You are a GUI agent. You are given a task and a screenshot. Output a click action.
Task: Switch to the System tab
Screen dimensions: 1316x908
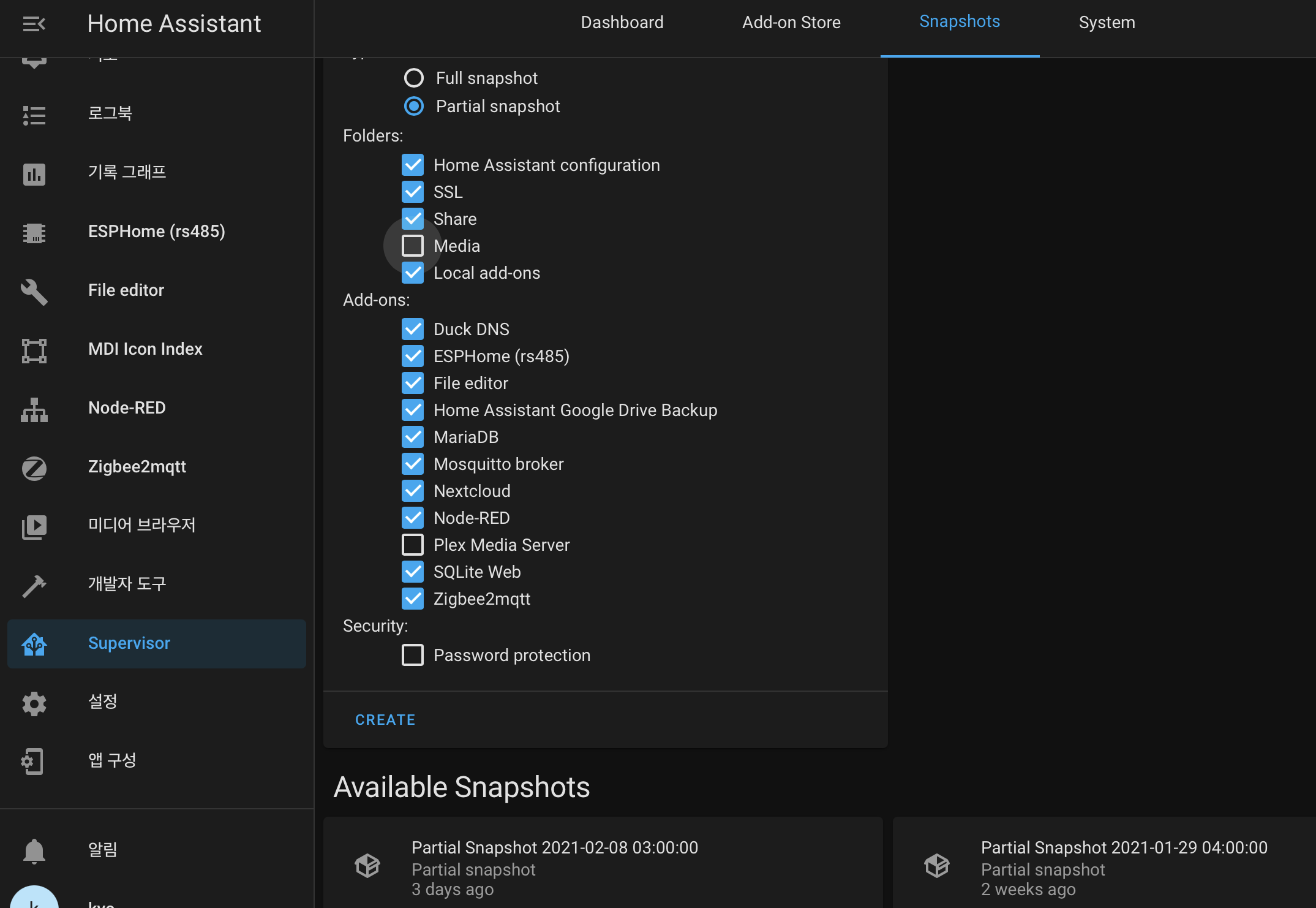coord(1107,23)
